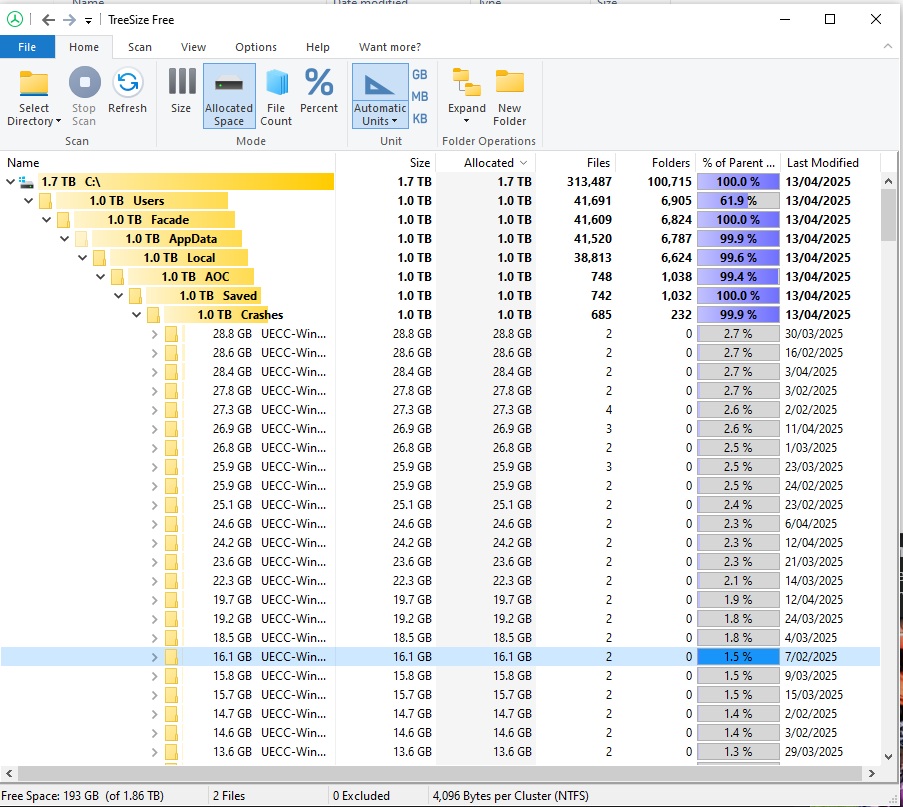Sort by the Folders column header
Viewport: 903px width, 807px height.
656,163
